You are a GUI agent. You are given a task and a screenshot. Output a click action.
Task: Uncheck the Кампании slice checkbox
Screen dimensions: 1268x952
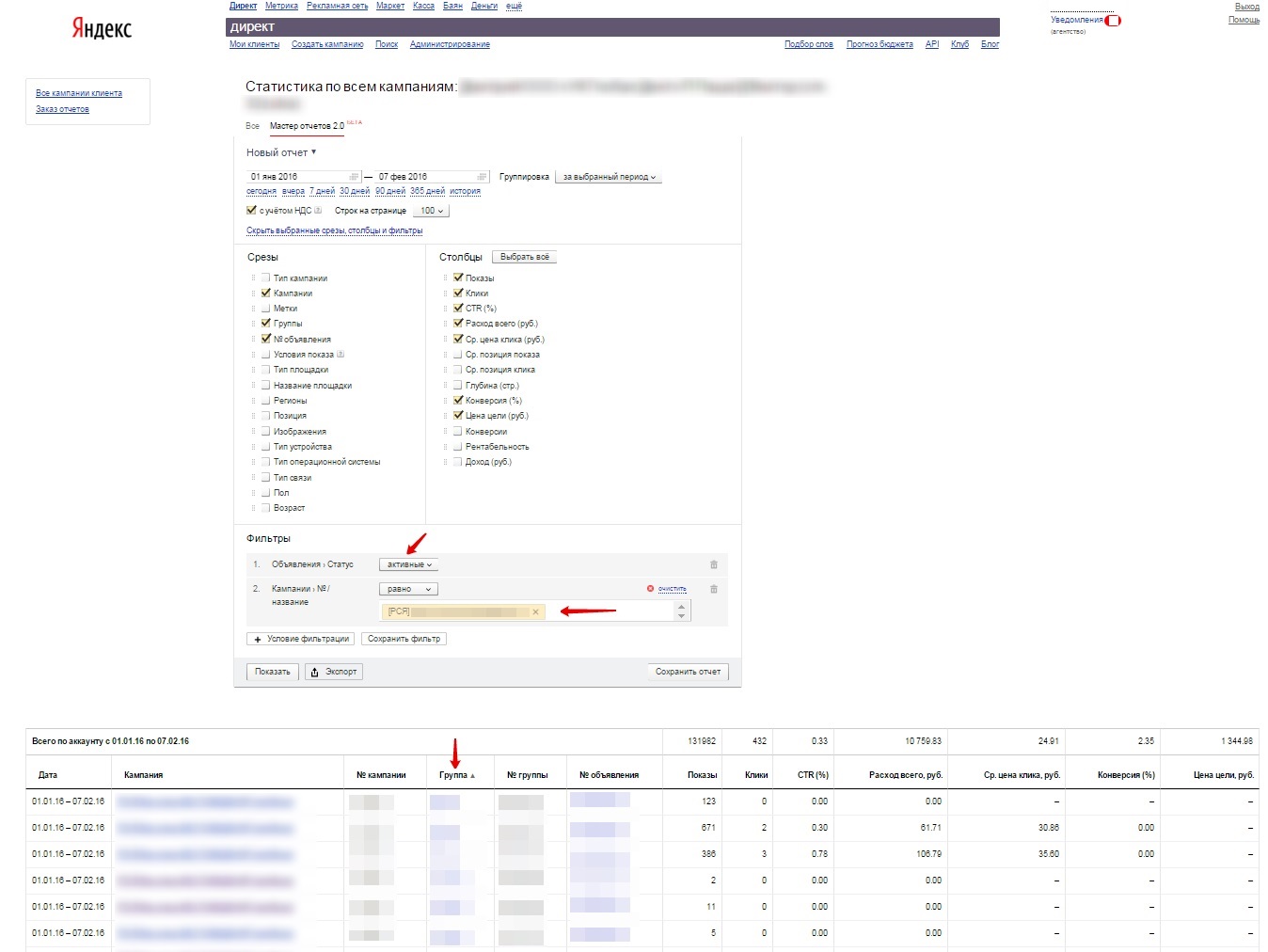pos(266,293)
